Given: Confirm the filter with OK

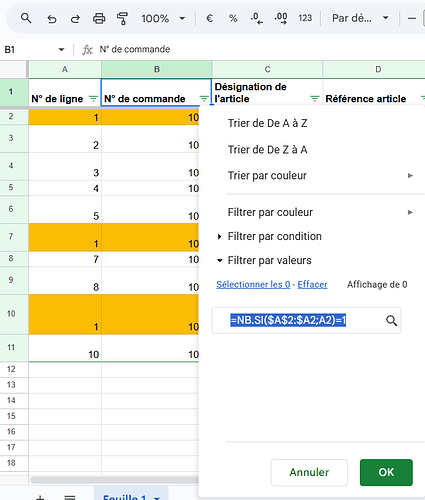Looking at the screenshot, I should click(x=386, y=472).
